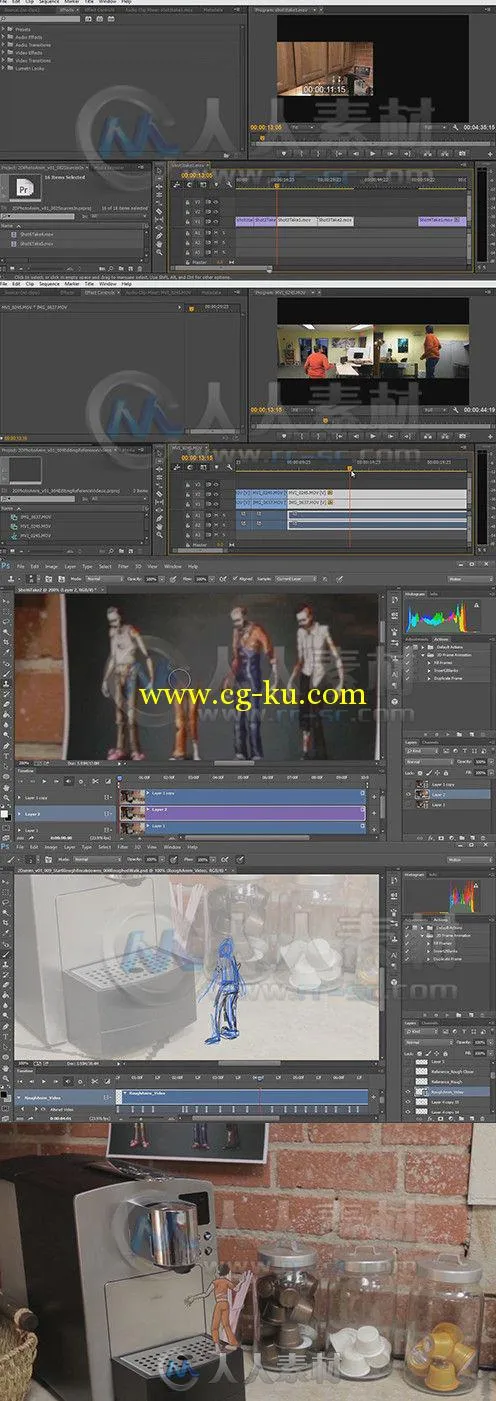Open the blend mode dropdown in the zombie Photoshop Layers panel
The image size is (496, 1401).
click(x=429, y=762)
